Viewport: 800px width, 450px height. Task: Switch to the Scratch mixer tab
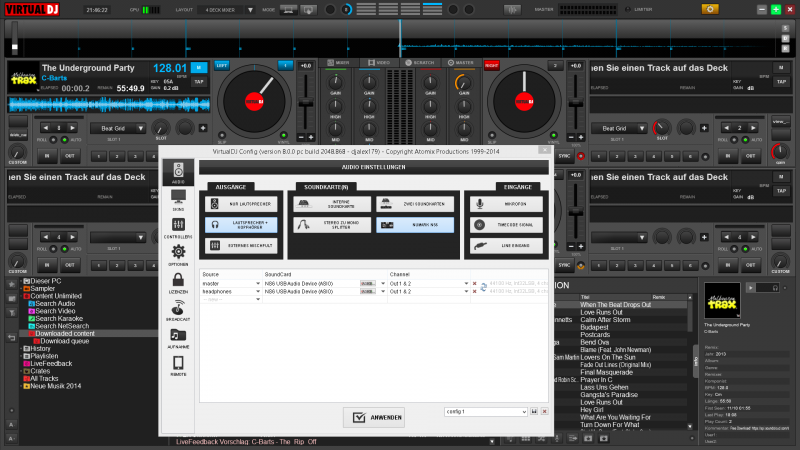coord(421,62)
